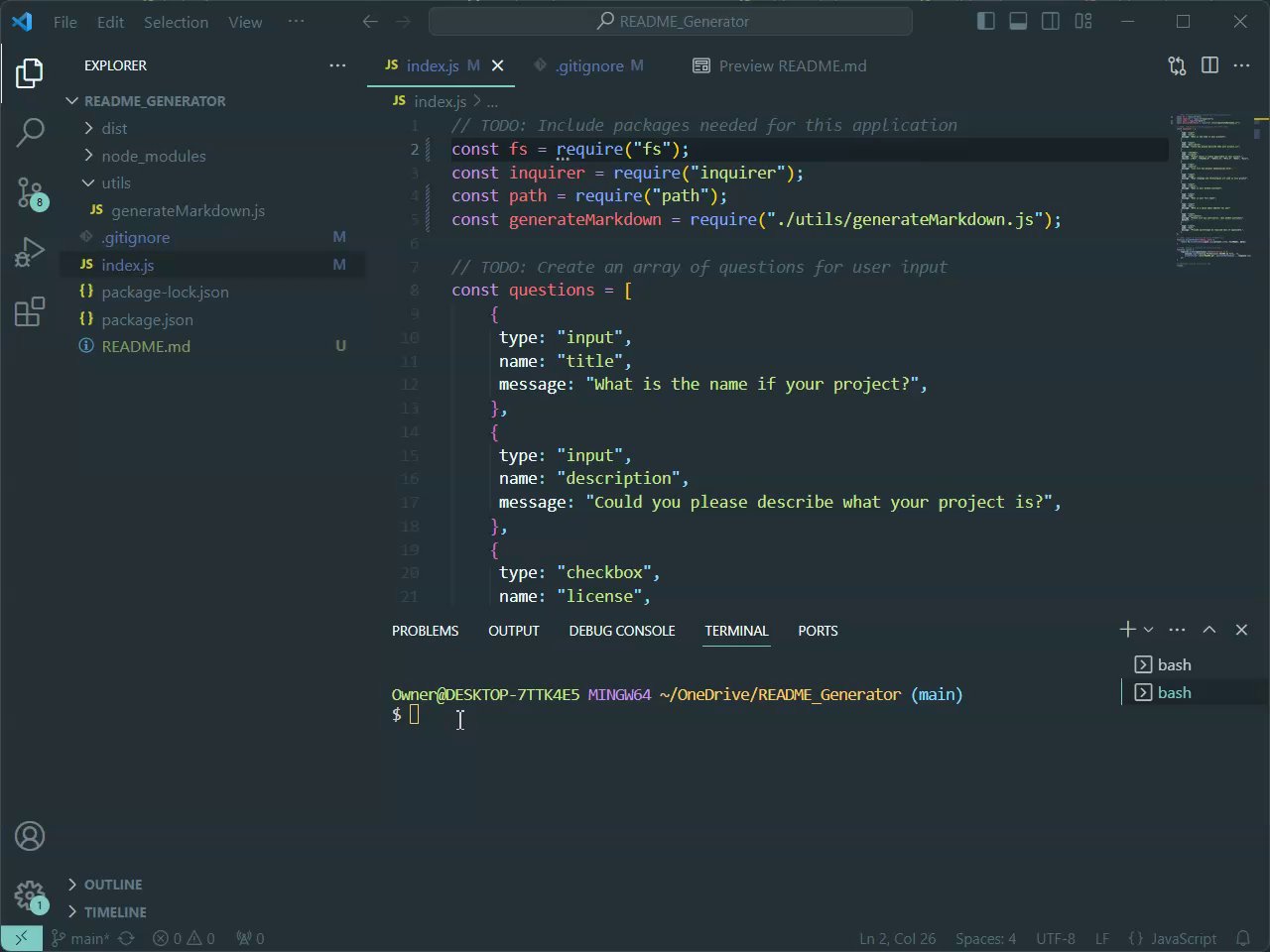Screen dimensions: 1270x952
Task: Open the View menu
Action: (245, 22)
